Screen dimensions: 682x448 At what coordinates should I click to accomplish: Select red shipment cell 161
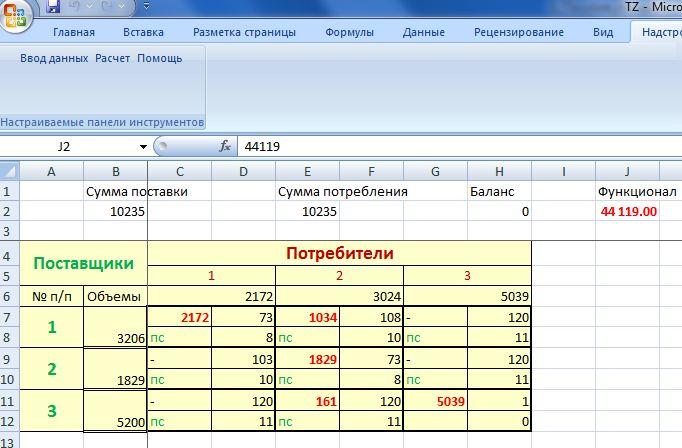(x=307, y=401)
